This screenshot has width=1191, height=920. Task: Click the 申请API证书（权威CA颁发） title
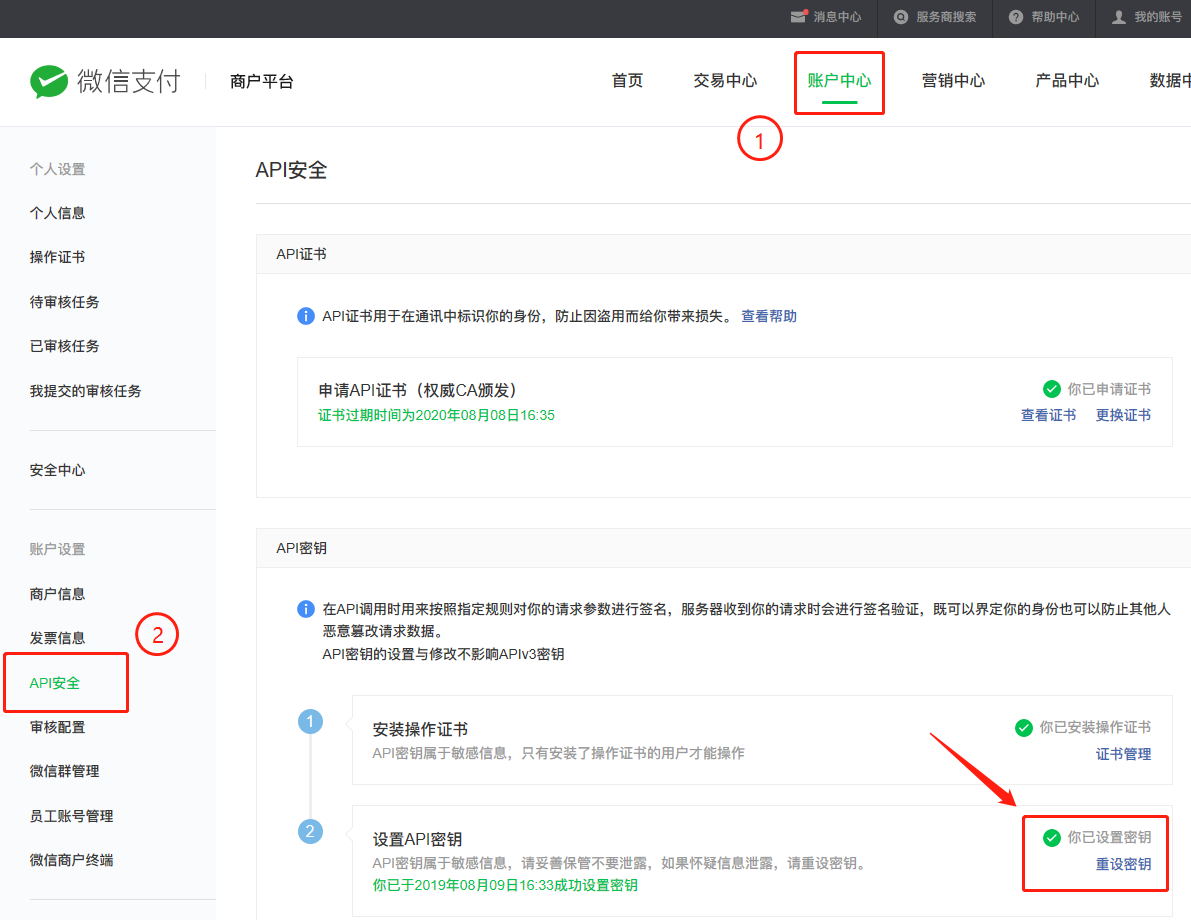point(417,390)
